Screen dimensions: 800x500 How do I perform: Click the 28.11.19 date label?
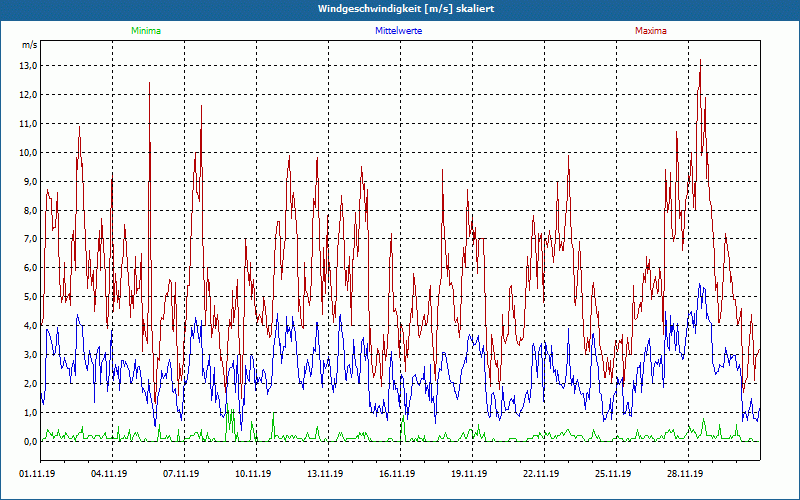point(685,474)
